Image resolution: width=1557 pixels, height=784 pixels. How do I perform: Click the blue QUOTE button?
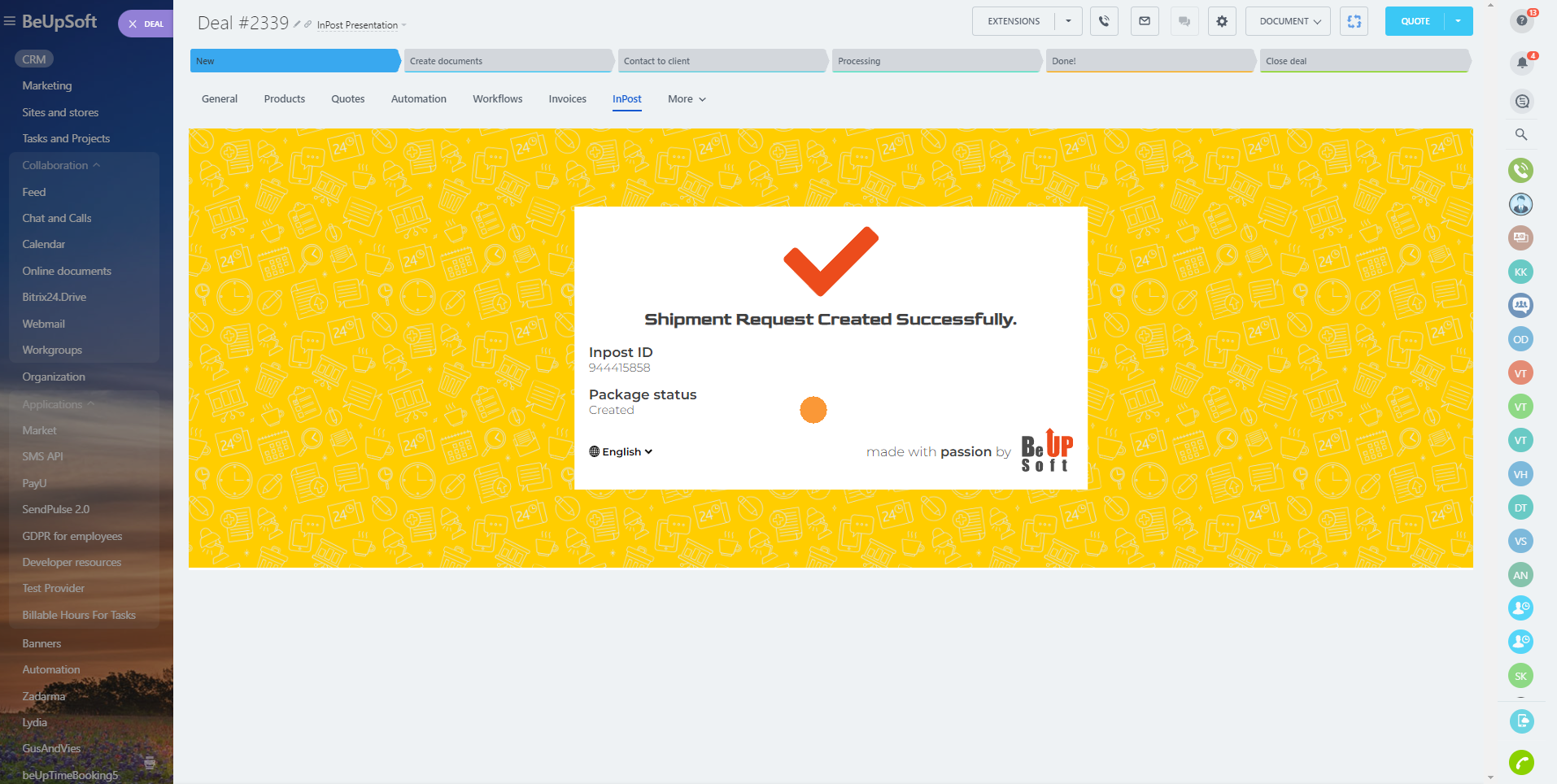coord(1415,21)
